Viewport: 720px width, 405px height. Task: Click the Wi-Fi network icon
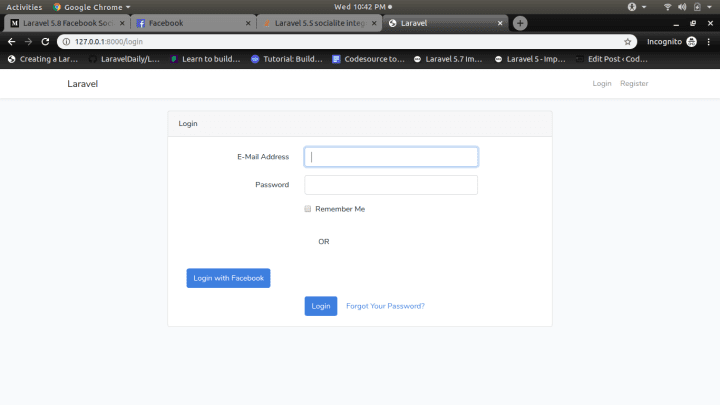667,6
